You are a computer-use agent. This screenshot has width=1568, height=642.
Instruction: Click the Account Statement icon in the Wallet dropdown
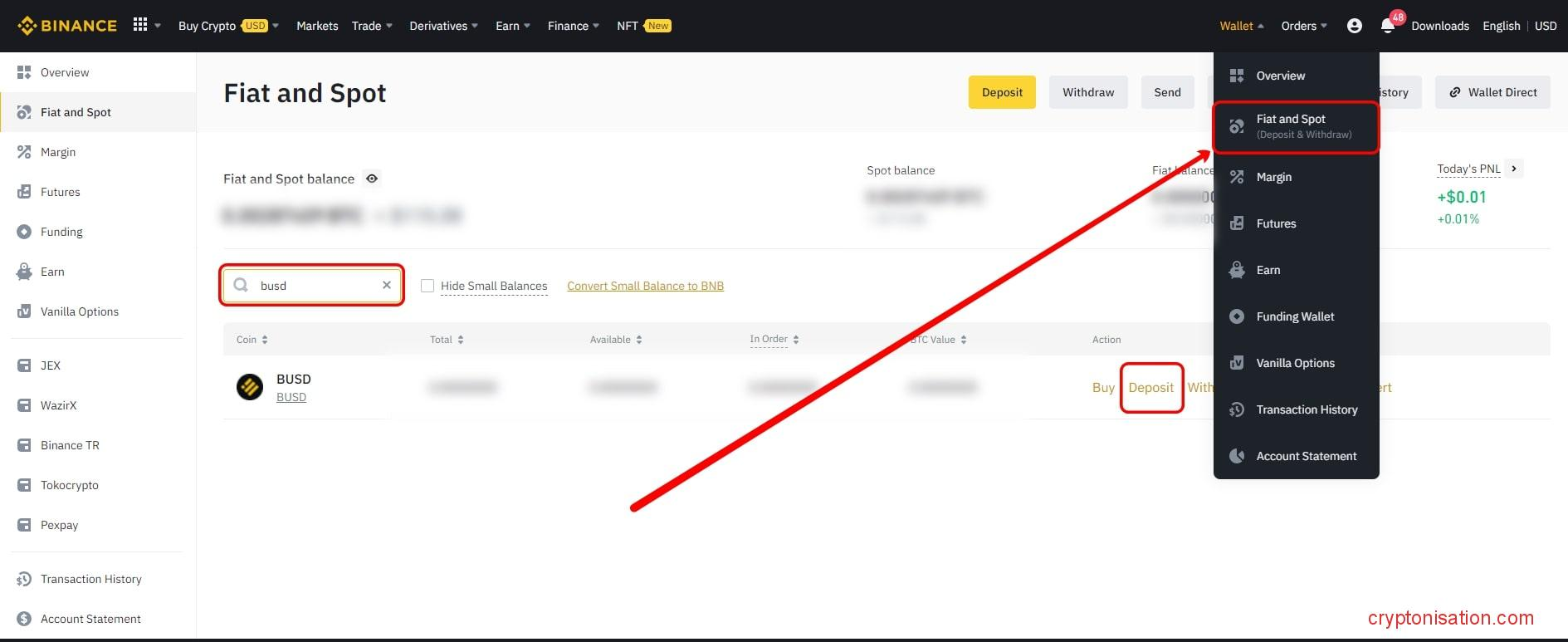[1237, 456]
